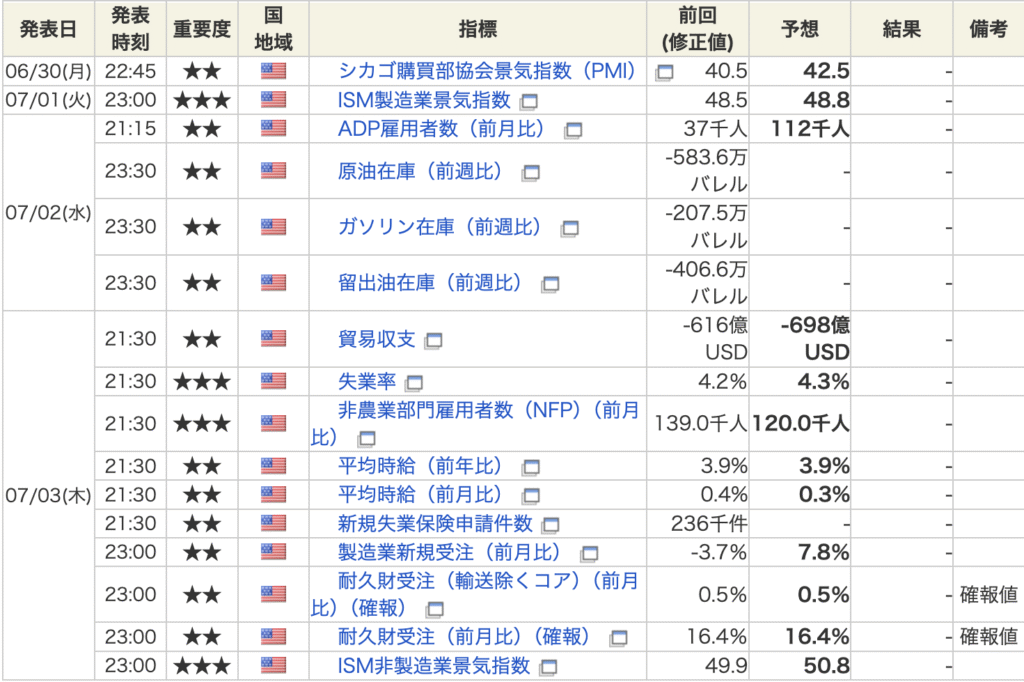Open 製造業新規受注（前月比）link
The width and height of the screenshot is (1024, 682).
tap(449, 552)
